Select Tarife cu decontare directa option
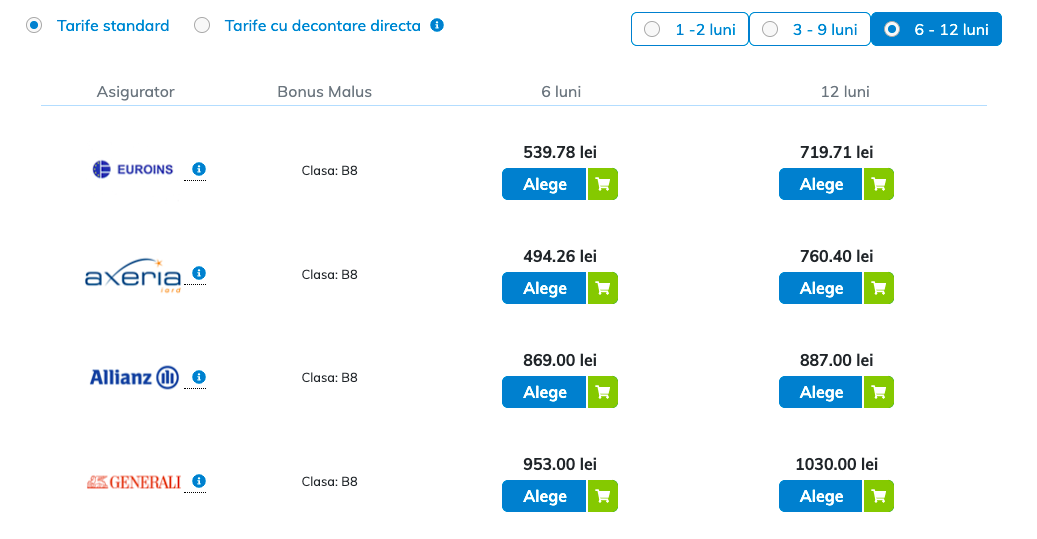This screenshot has width=1037, height=539. (202, 26)
